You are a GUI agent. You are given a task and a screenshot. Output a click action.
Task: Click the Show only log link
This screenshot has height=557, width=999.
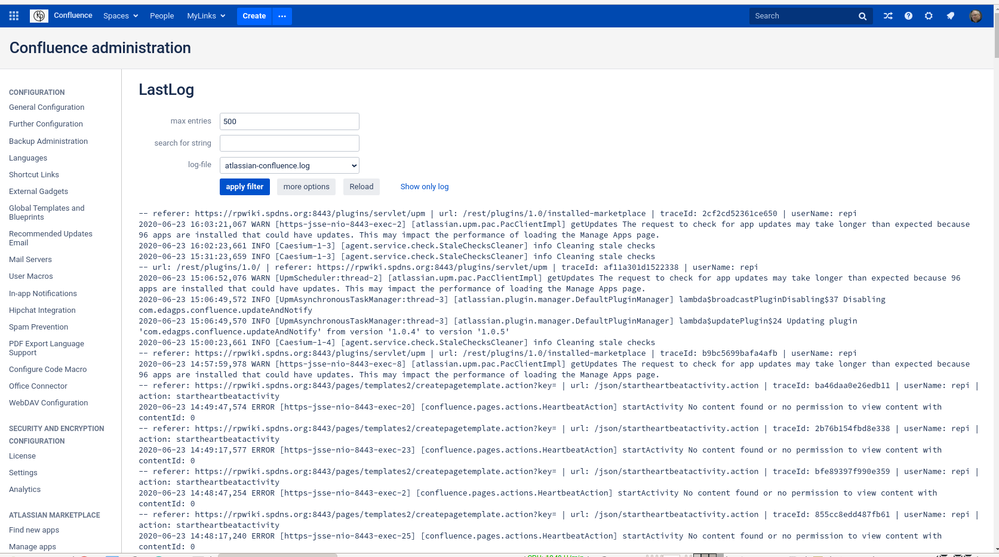[424, 187]
